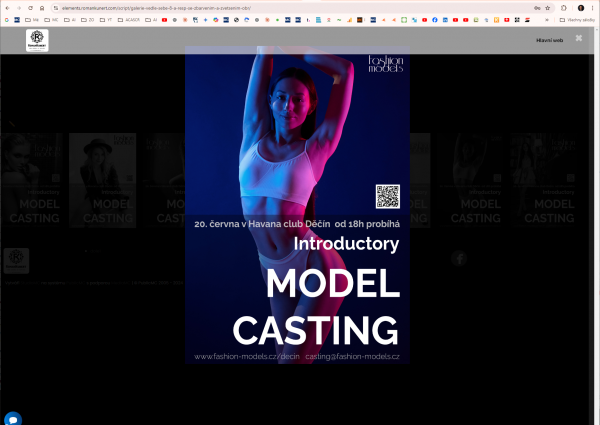
Task: Open the extensions puzzle icon
Action: coord(564,8)
